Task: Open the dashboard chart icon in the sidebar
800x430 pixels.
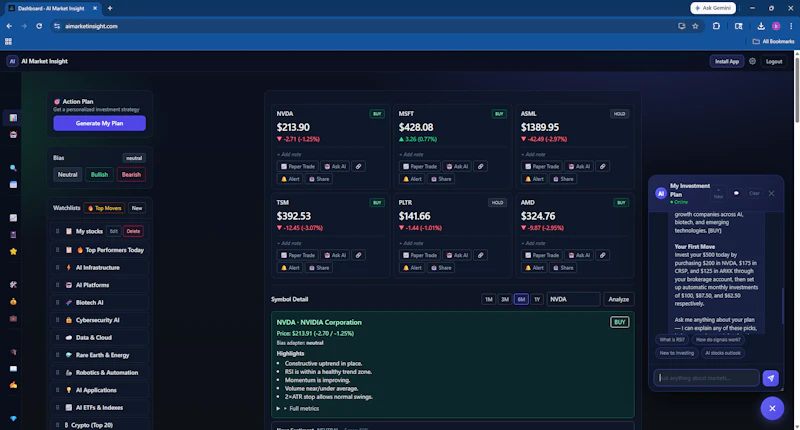Action: tap(13, 118)
